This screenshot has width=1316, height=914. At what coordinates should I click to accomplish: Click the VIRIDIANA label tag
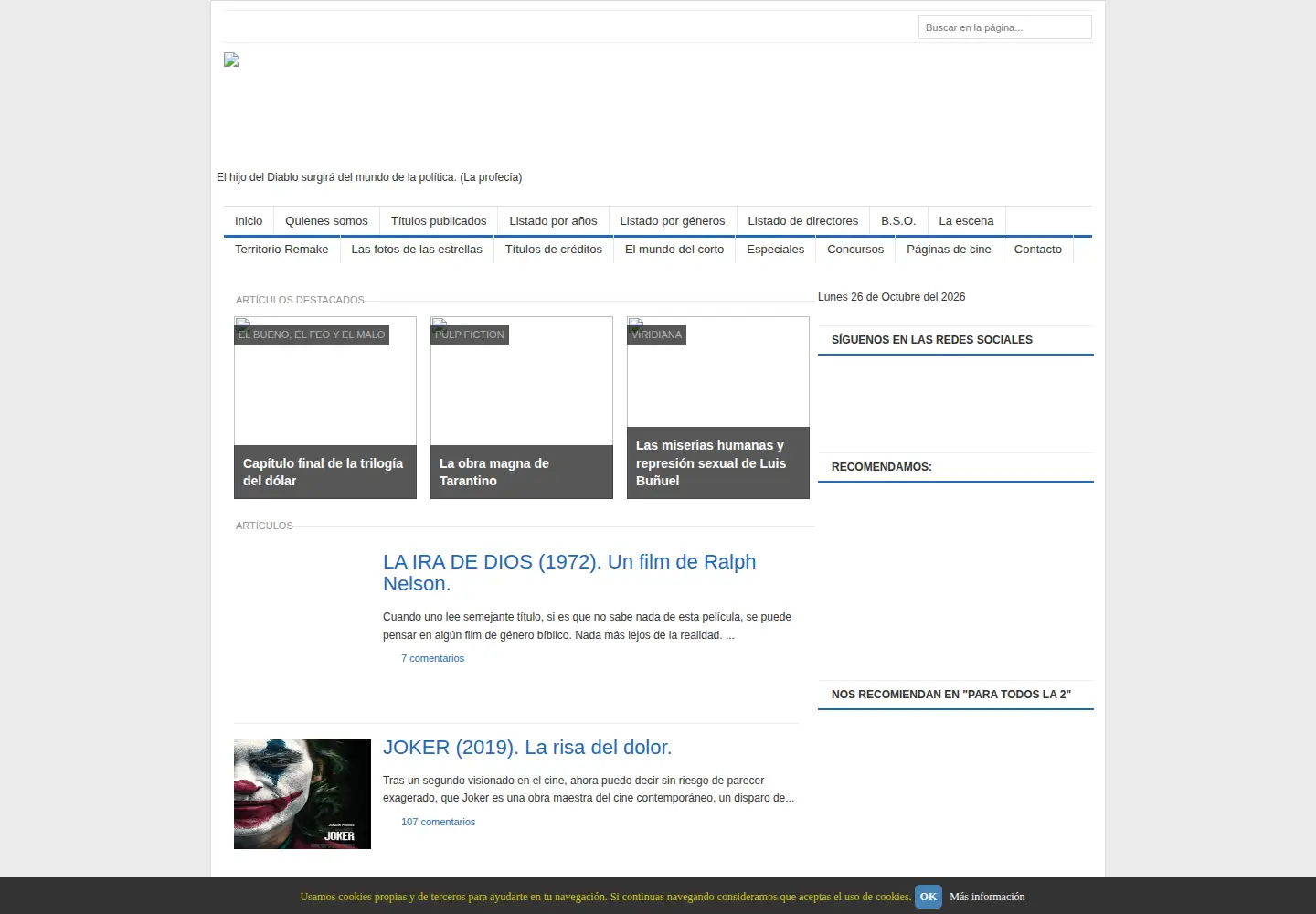click(657, 335)
